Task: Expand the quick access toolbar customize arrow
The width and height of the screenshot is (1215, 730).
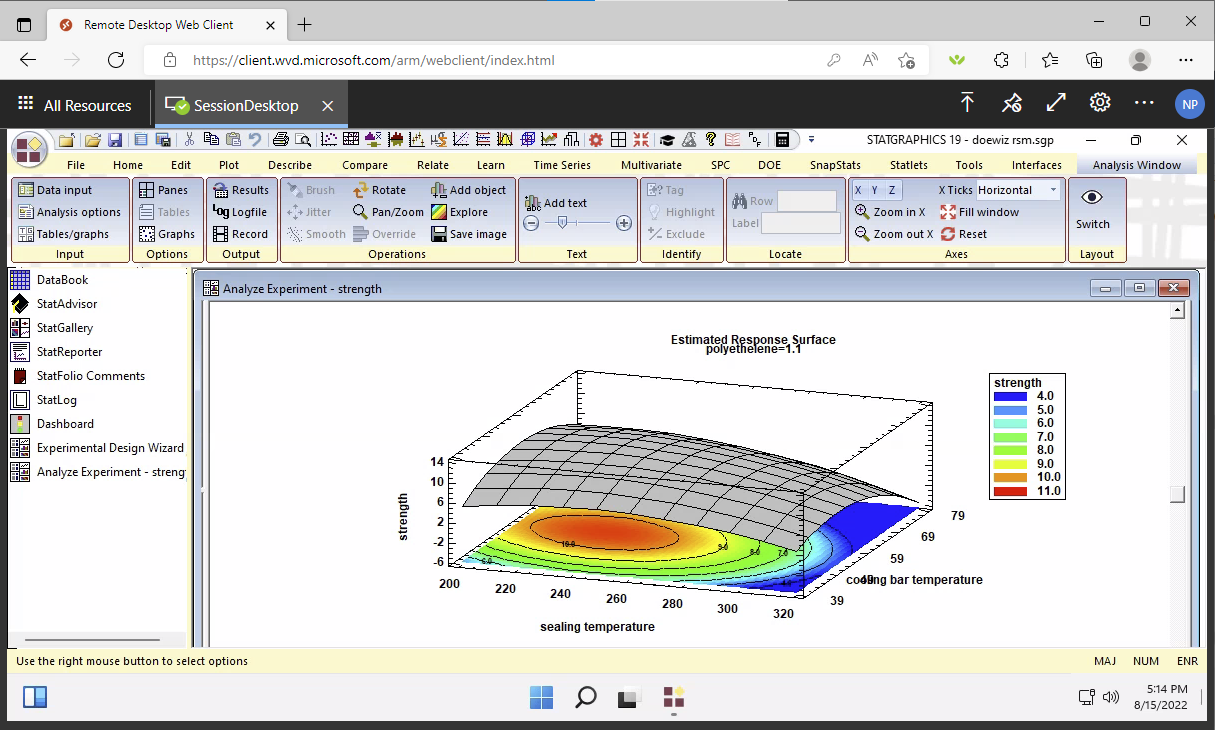Action: (812, 140)
